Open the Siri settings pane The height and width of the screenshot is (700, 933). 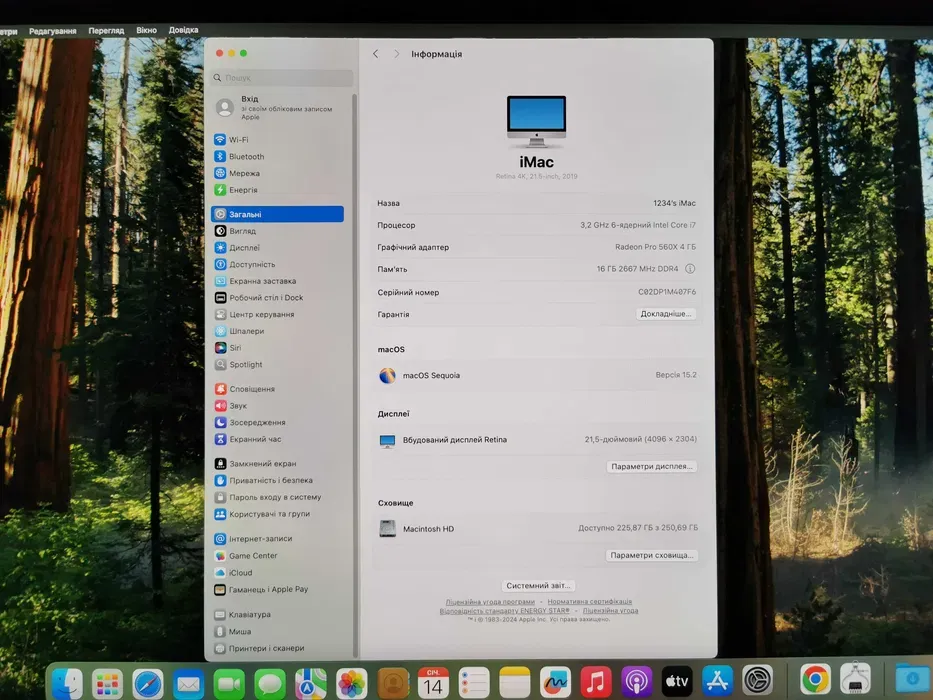click(234, 348)
